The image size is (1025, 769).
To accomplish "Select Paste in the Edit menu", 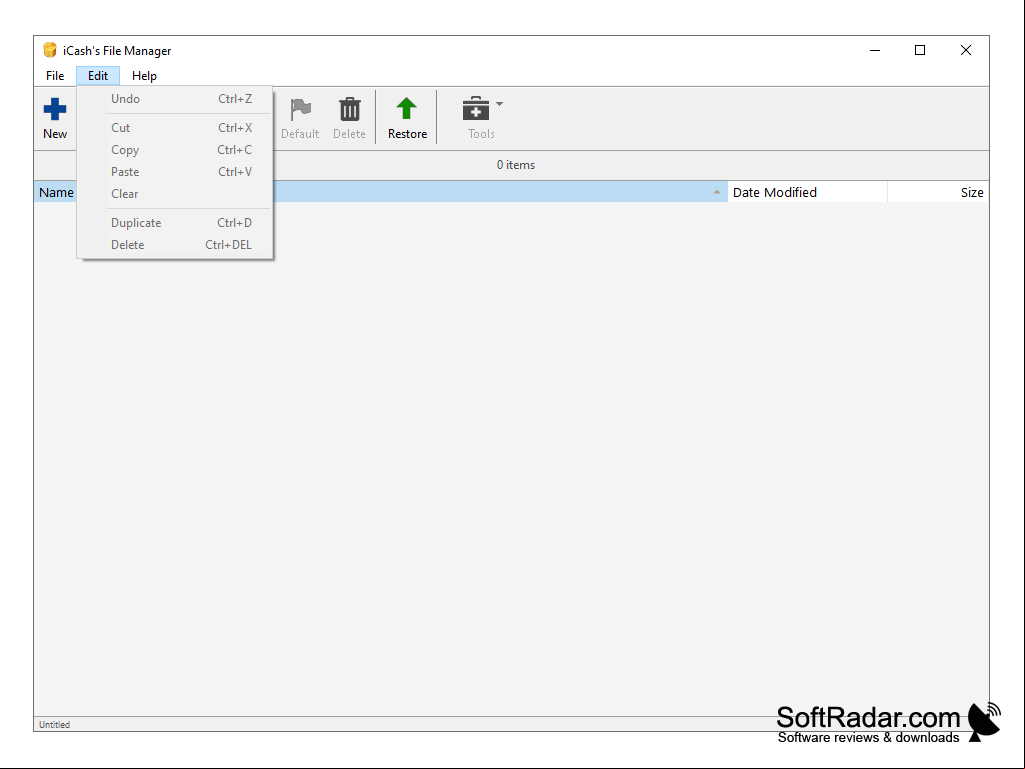I will pos(175,172).
